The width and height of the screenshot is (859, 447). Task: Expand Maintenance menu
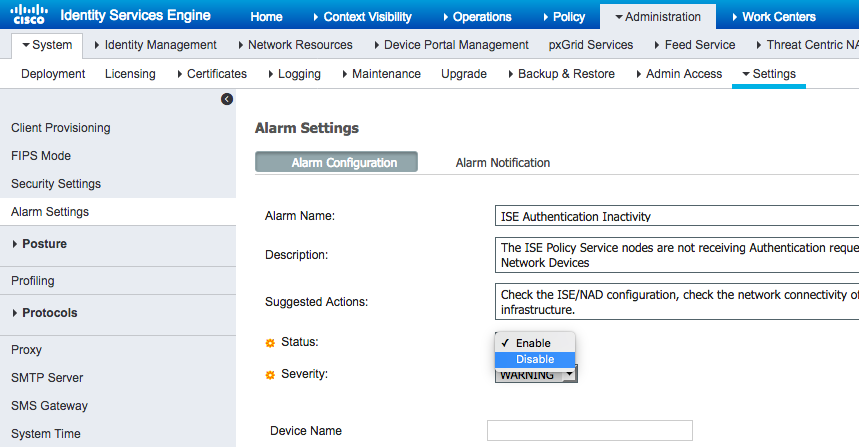(381, 74)
